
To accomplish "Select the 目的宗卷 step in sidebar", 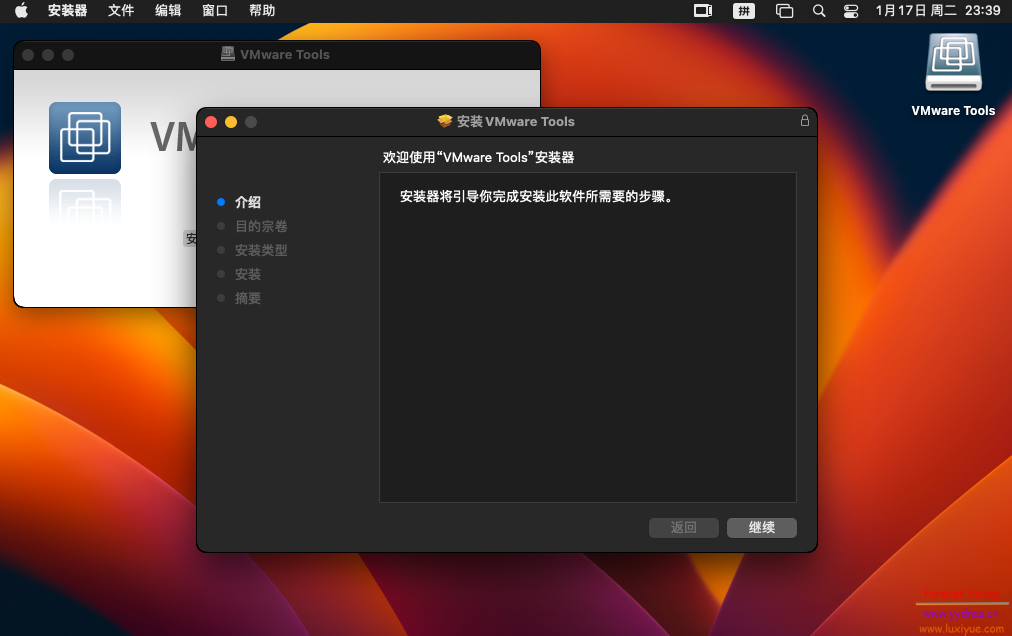I will click(x=261, y=226).
